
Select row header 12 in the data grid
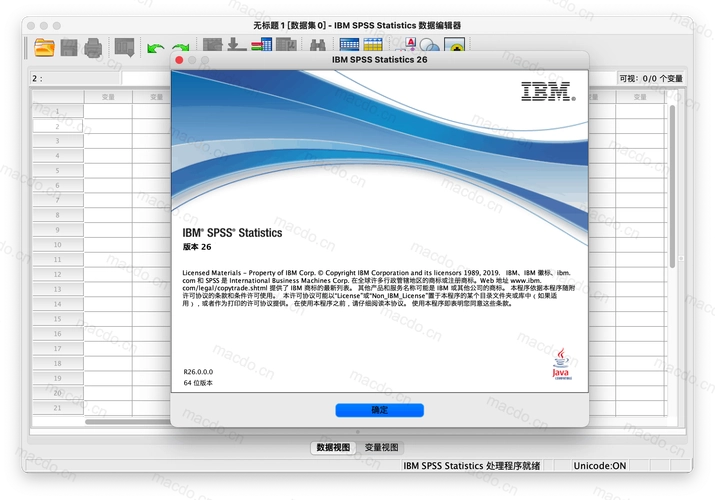point(57,274)
